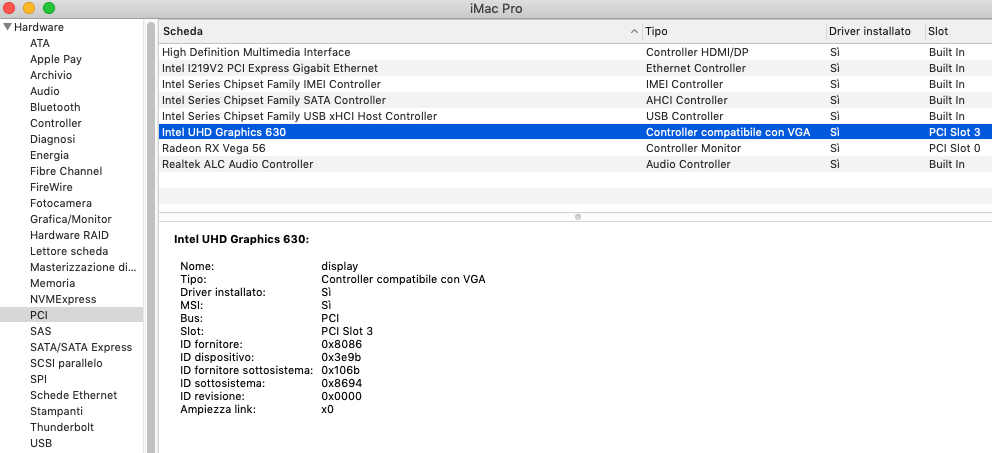Viewport: 992px width, 453px height.
Task: Sort by the Tipo column header
Action: [x=734, y=31]
